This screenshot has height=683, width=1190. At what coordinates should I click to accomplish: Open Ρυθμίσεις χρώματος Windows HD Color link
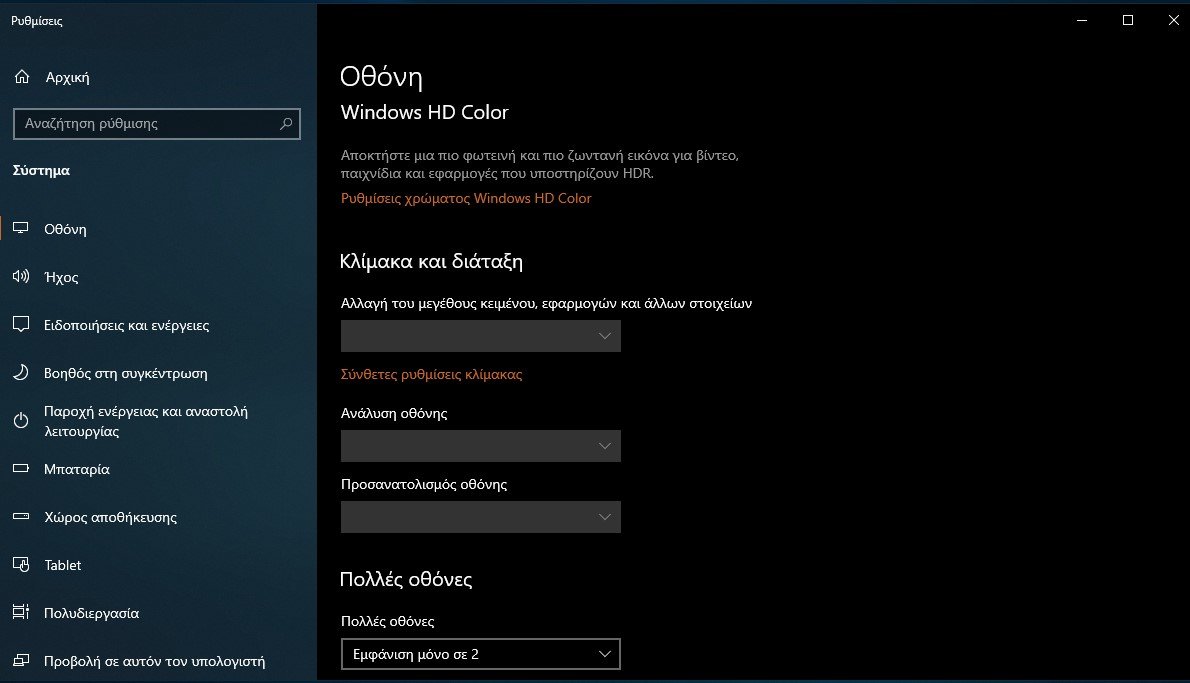(466, 198)
